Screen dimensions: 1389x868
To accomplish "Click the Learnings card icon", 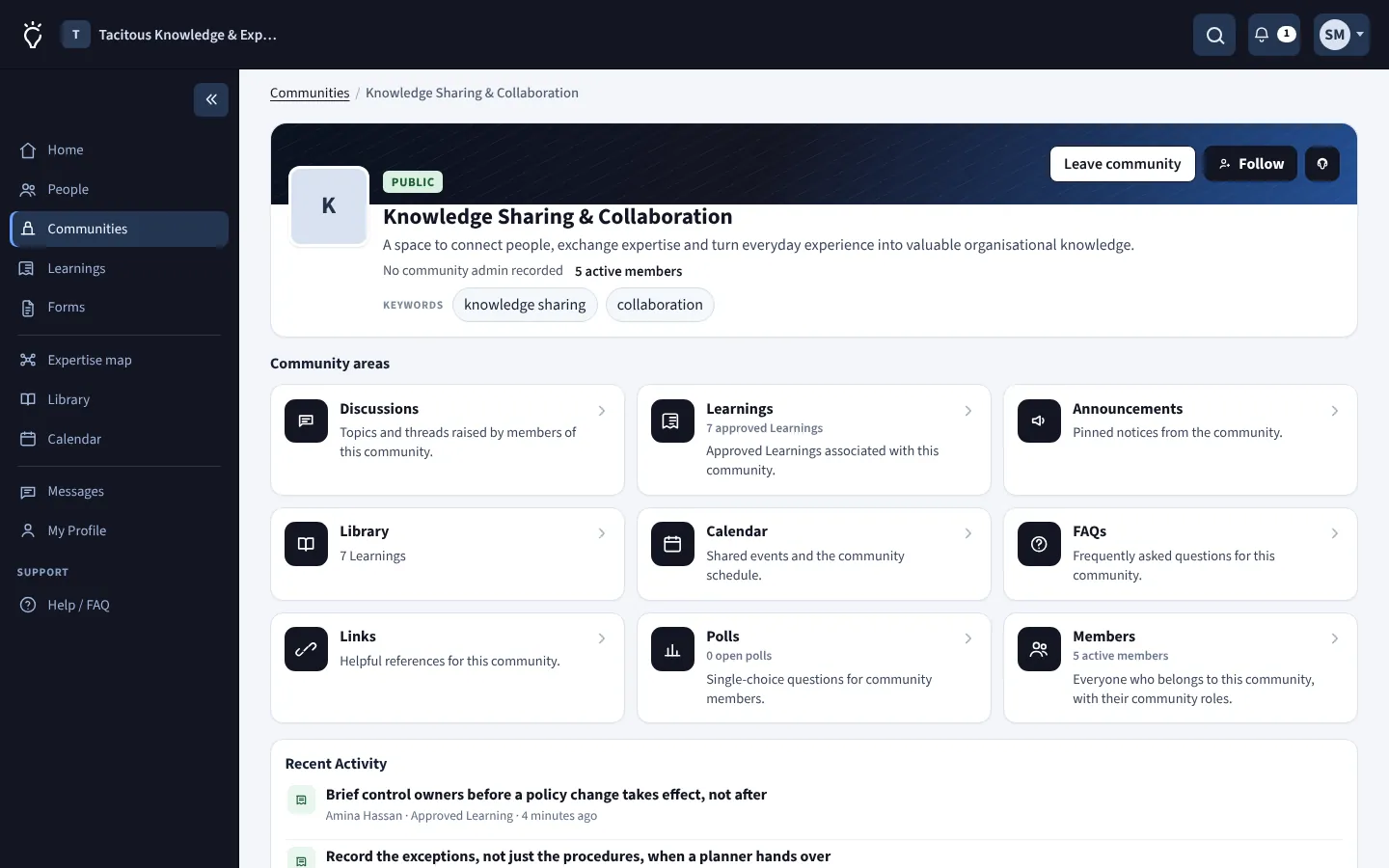I will 672,420.
